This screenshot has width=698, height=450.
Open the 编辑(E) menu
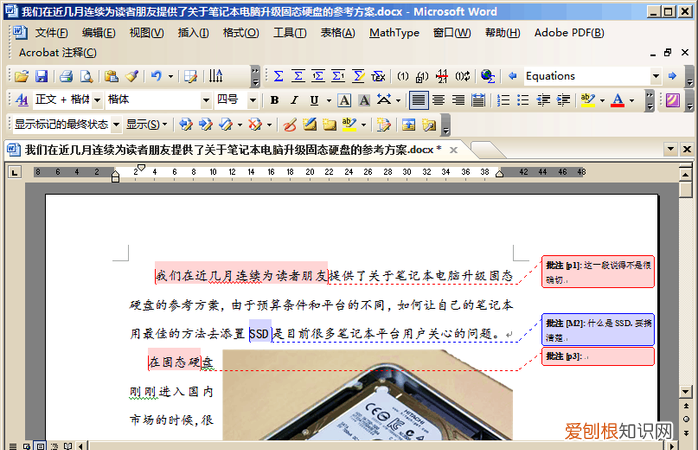98,32
